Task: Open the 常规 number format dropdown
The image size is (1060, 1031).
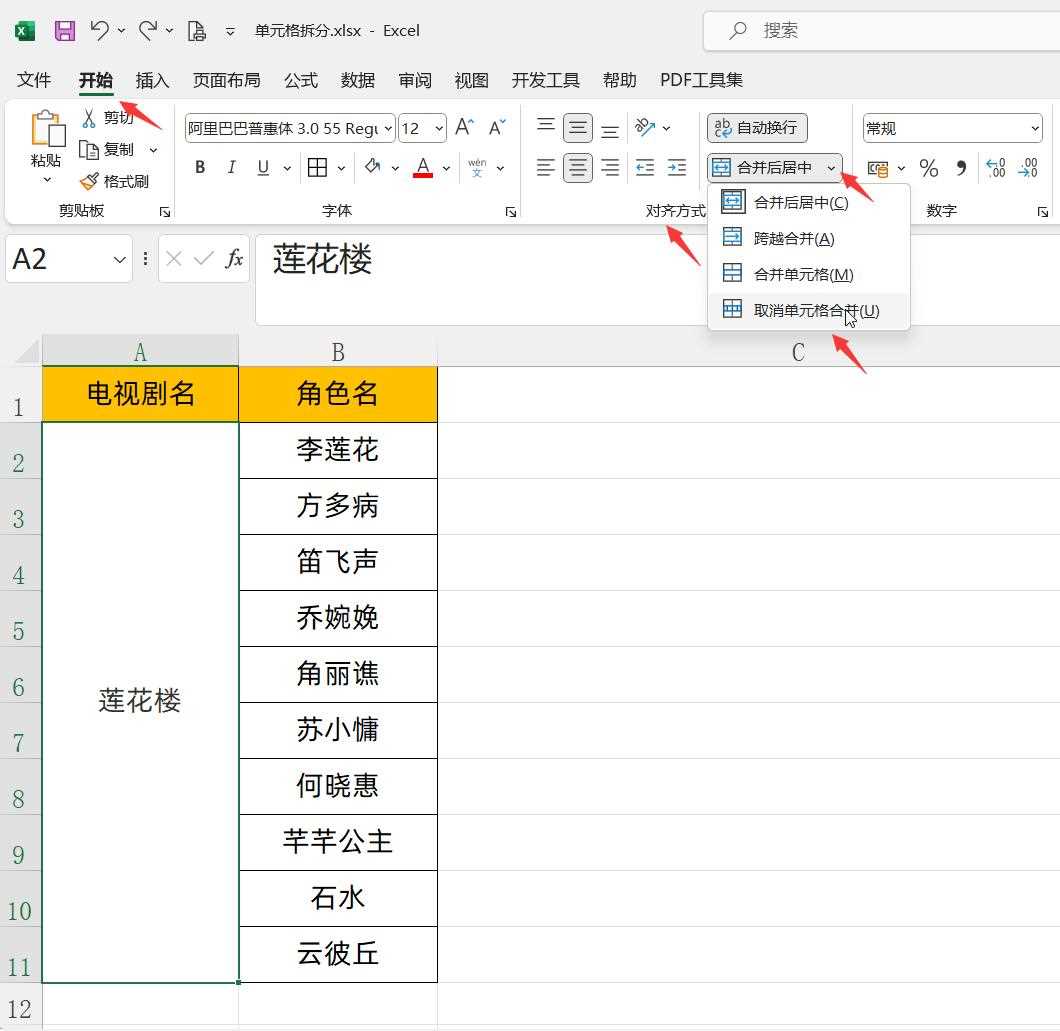Action: (1035, 128)
